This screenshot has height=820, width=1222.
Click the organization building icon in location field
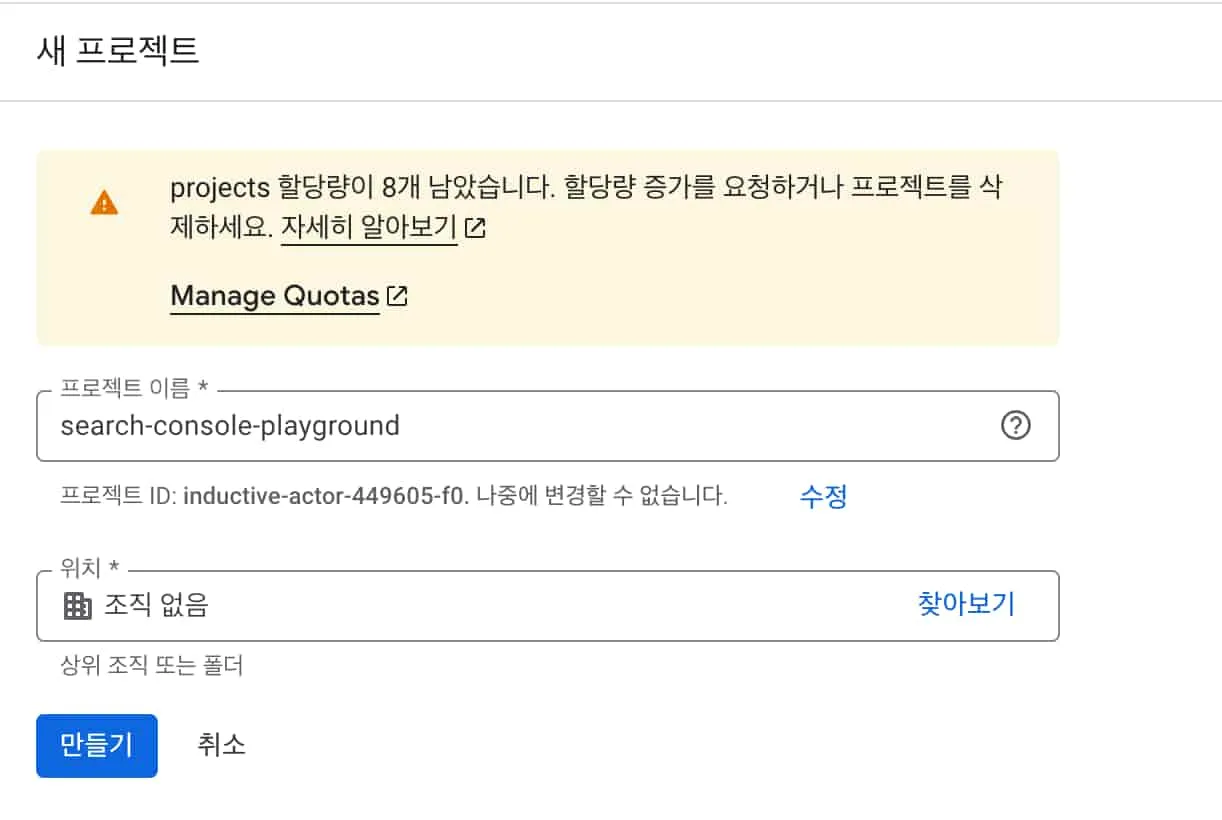[x=77, y=605]
